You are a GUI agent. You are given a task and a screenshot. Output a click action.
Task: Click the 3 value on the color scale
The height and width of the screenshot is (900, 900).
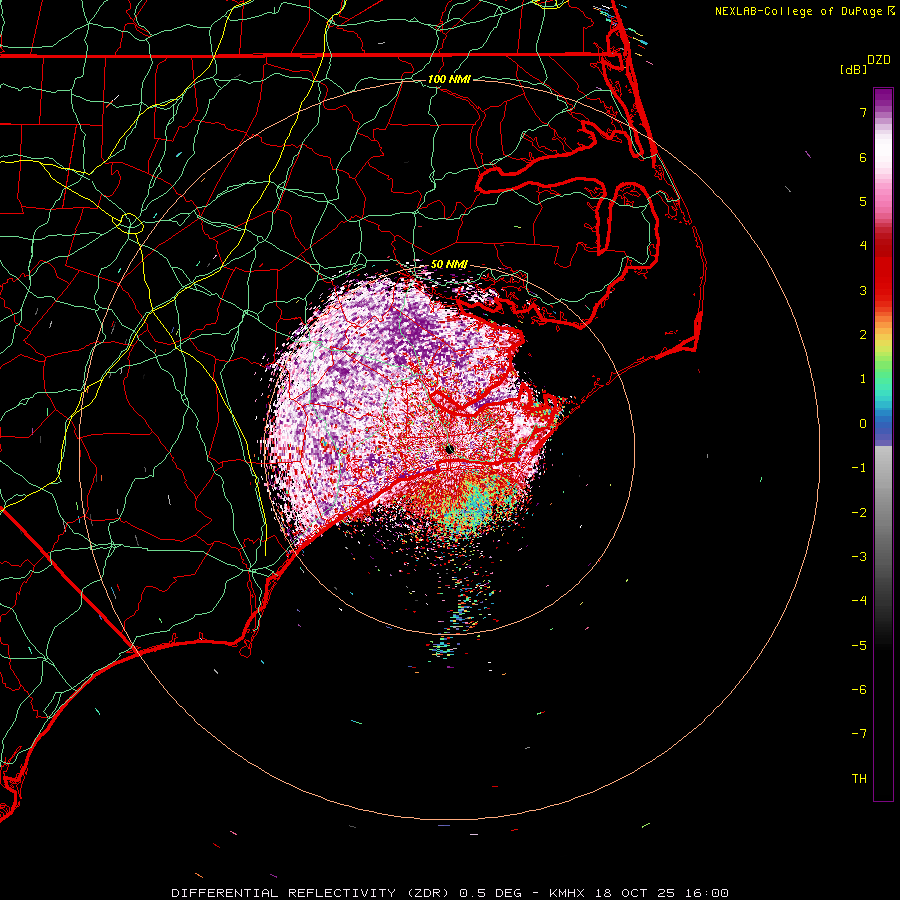863,290
